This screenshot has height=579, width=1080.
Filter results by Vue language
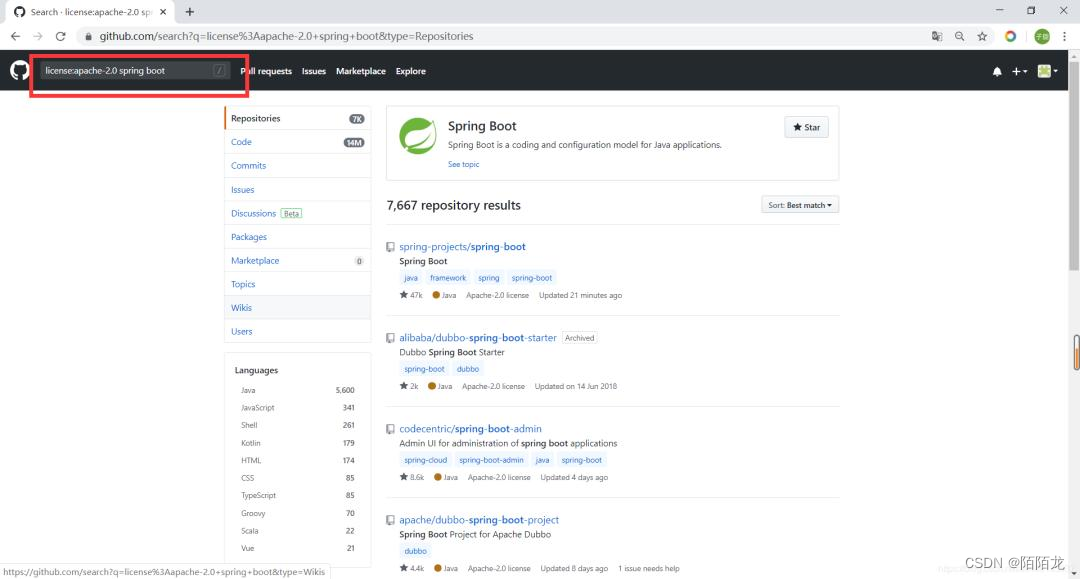coord(298,548)
